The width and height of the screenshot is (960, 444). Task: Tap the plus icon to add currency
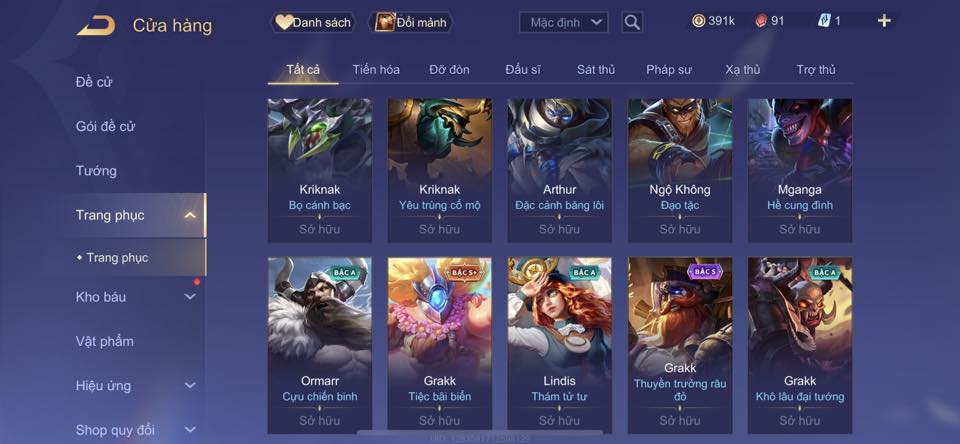pyautogui.click(x=884, y=21)
